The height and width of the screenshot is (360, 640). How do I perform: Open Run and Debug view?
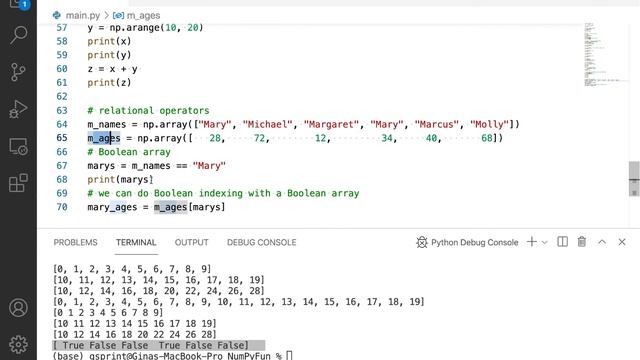click(18, 109)
